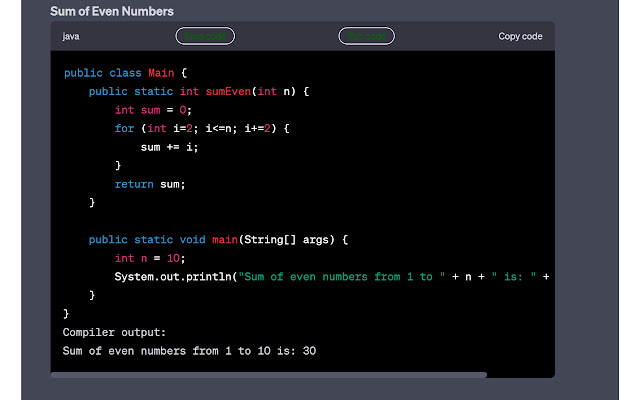Screen dimensions: 640x400
Task: Click the 'Compiler output:' label
Action: (x=114, y=332)
